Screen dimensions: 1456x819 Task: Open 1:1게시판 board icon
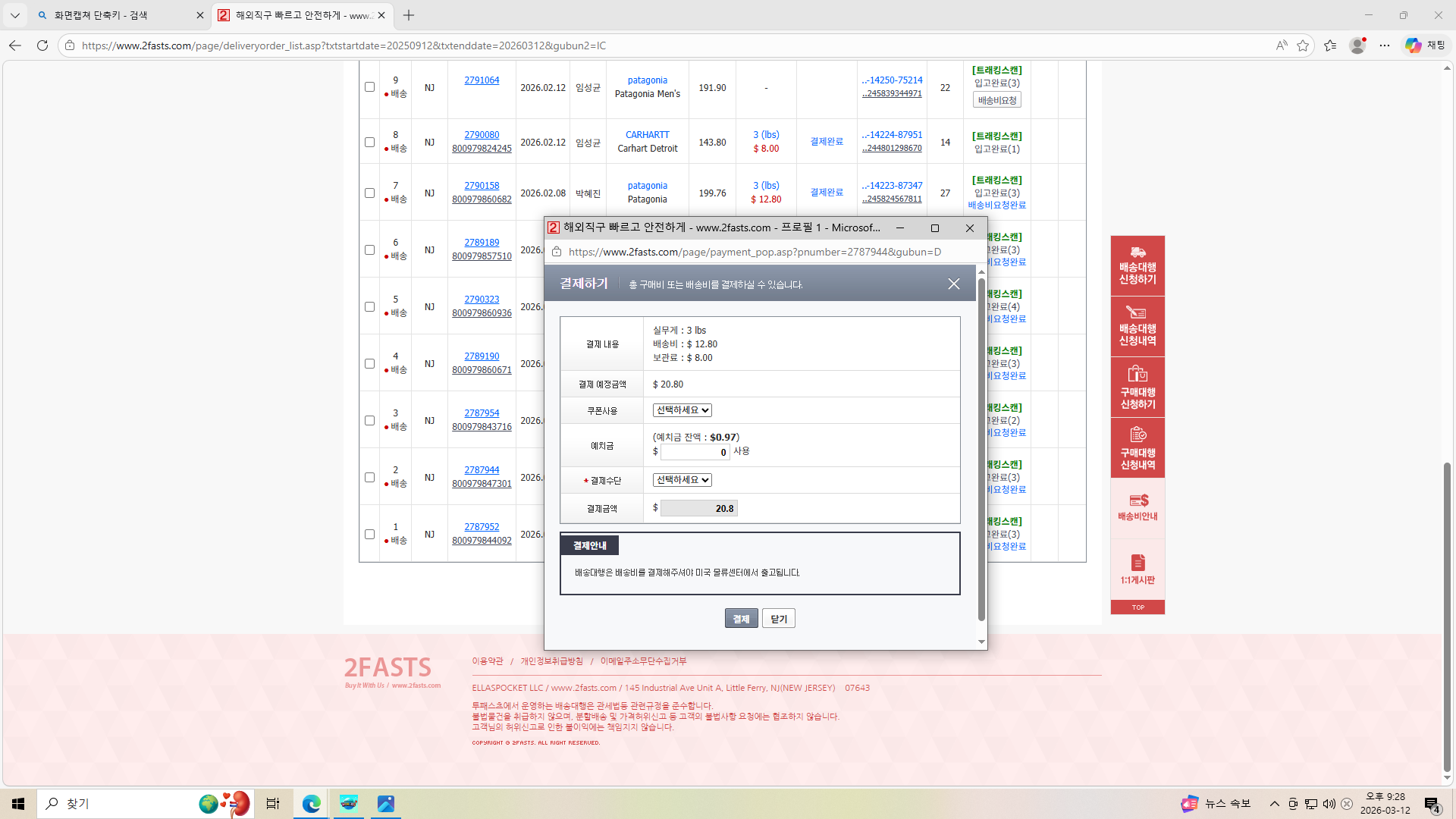[x=1137, y=570]
